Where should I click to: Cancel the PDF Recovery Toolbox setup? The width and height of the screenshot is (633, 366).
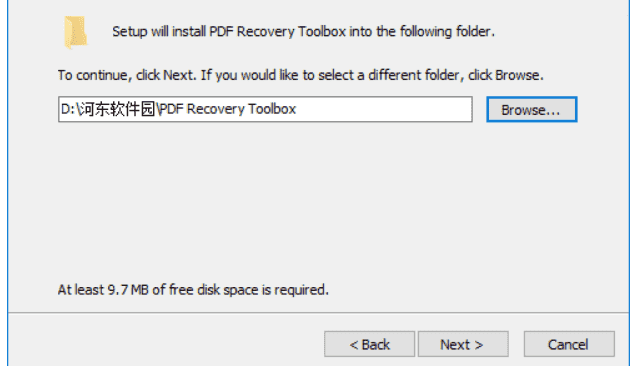[569, 344]
